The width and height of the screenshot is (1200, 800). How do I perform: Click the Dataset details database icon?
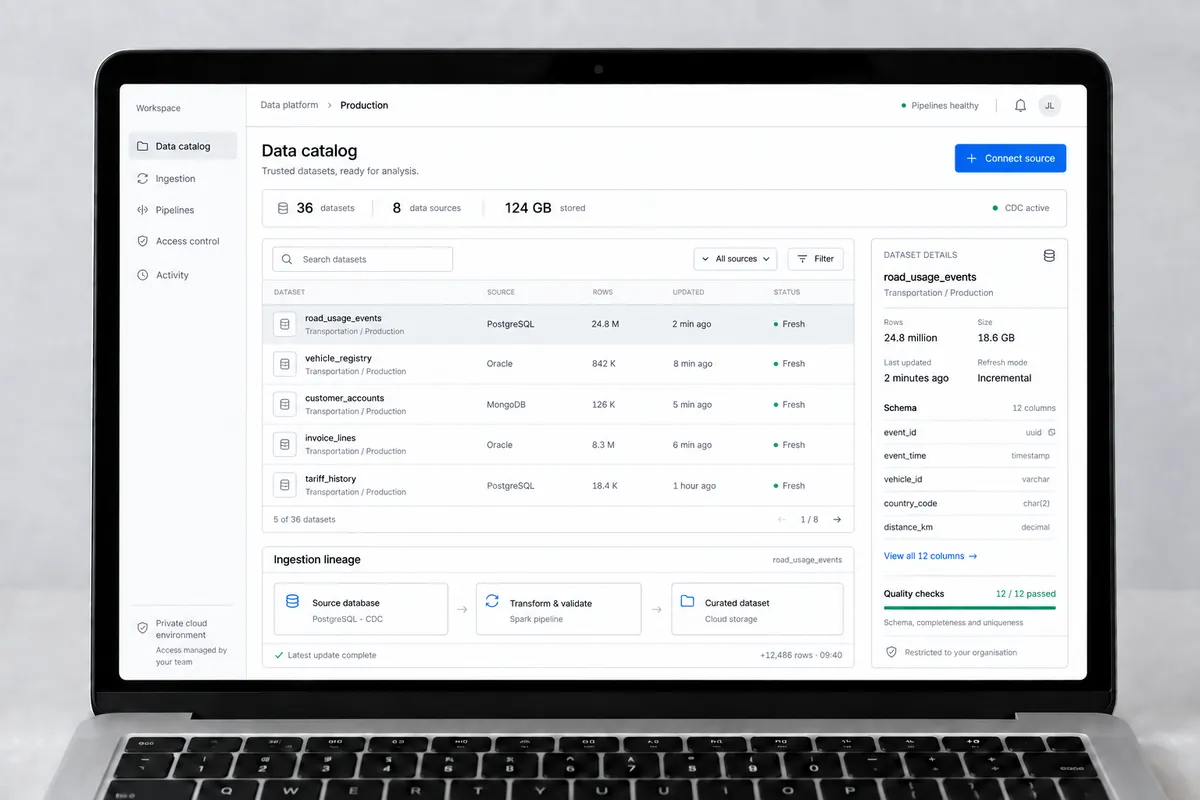tap(1049, 256)
